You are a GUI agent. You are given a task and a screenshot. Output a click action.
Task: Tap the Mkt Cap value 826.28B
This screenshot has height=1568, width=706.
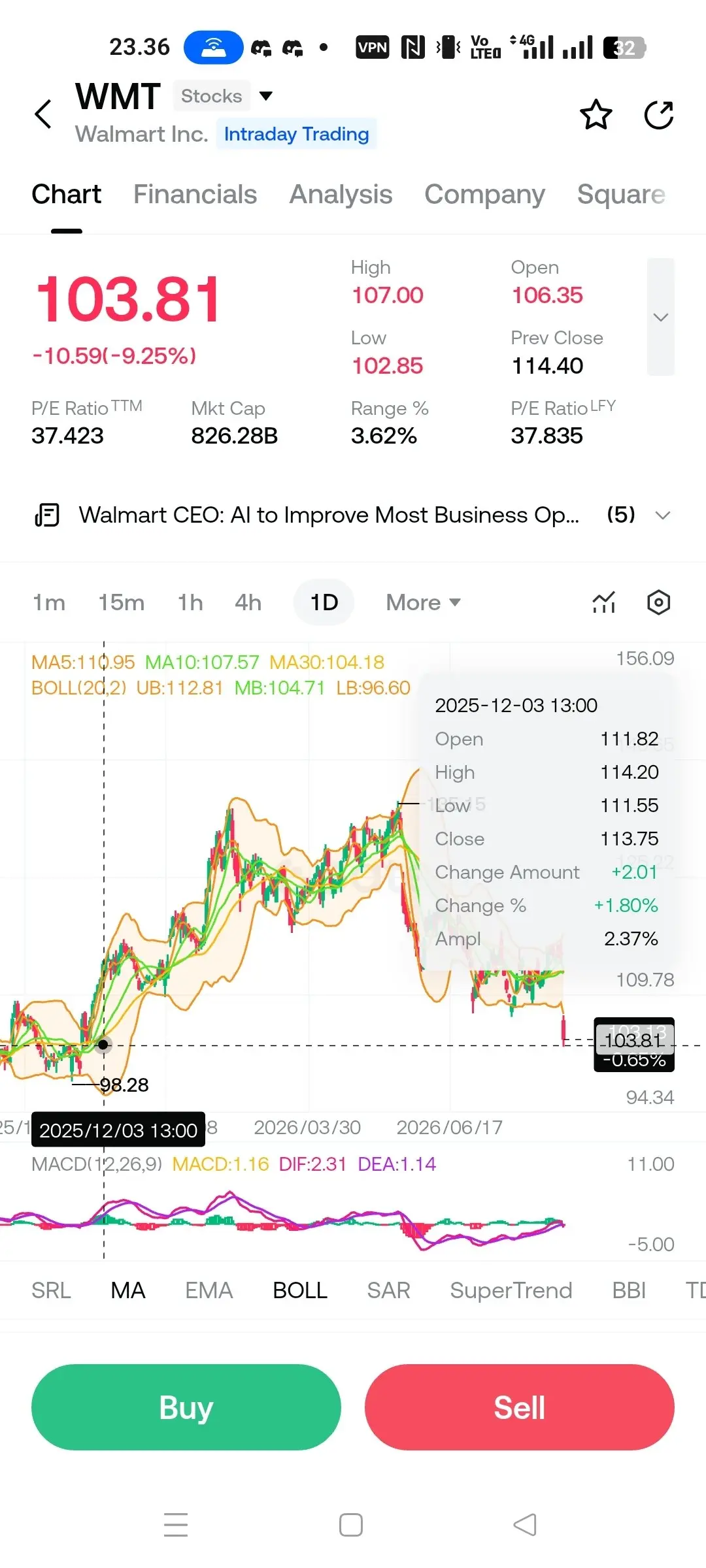click(235, 436)
